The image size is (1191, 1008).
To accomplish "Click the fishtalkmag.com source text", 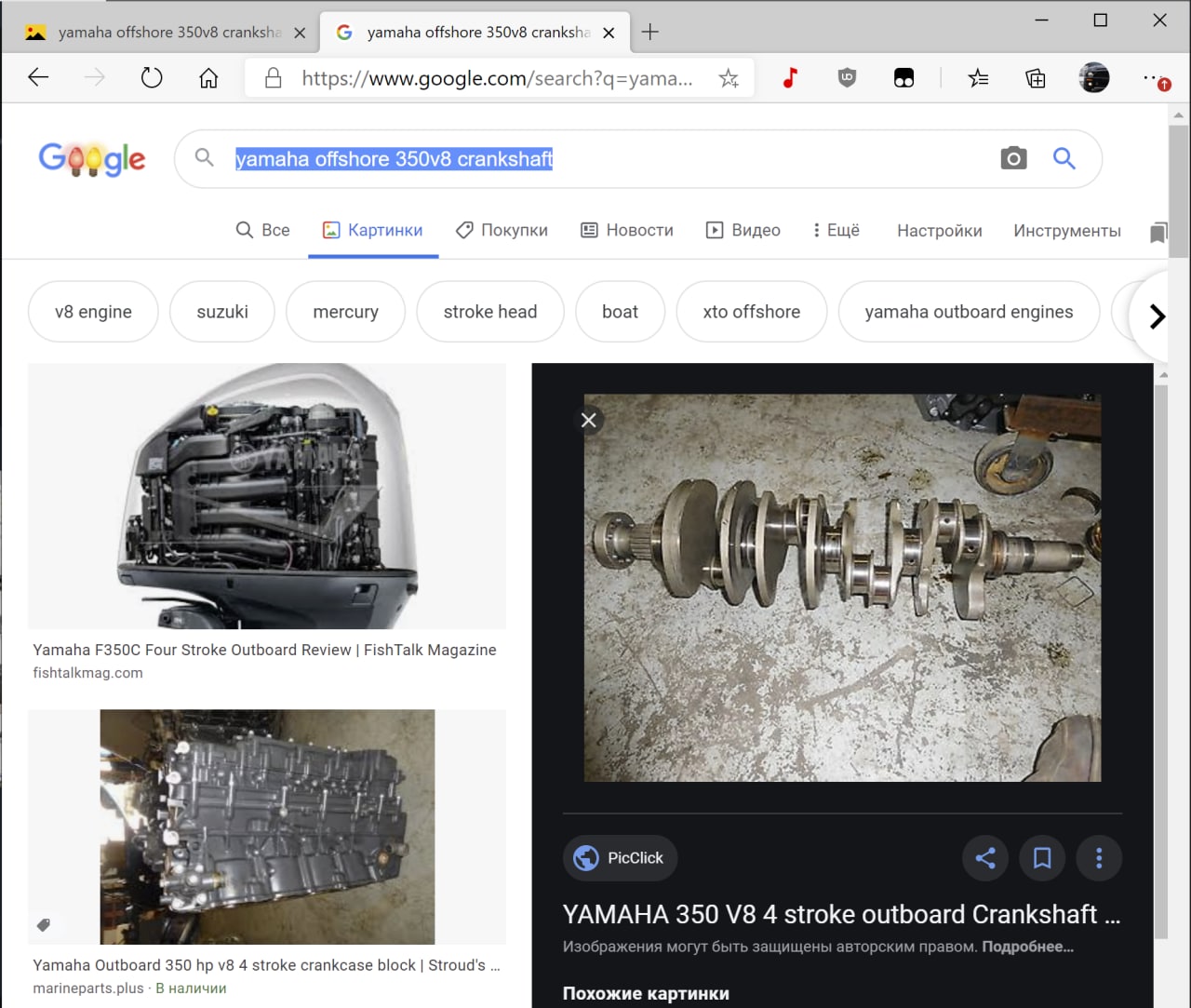I will (x=88, y=673).
